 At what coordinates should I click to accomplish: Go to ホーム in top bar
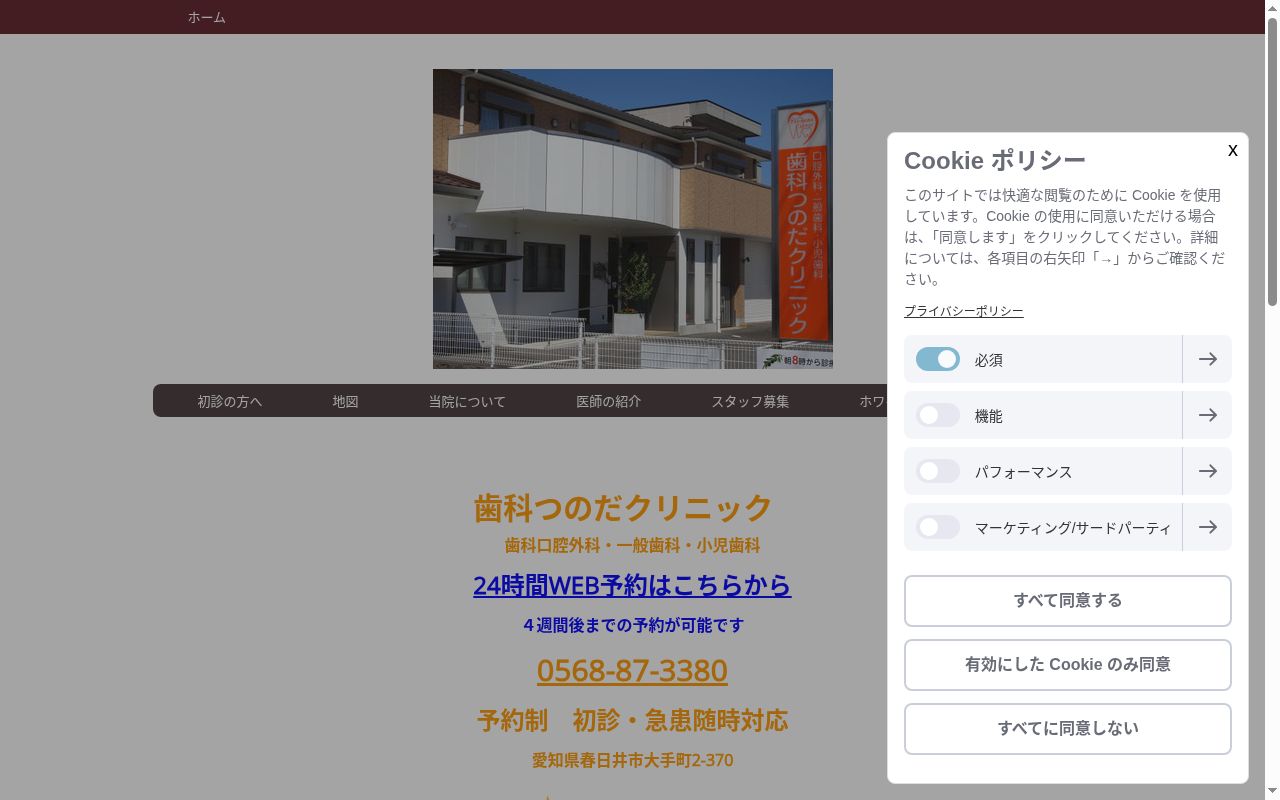(207, 17)
